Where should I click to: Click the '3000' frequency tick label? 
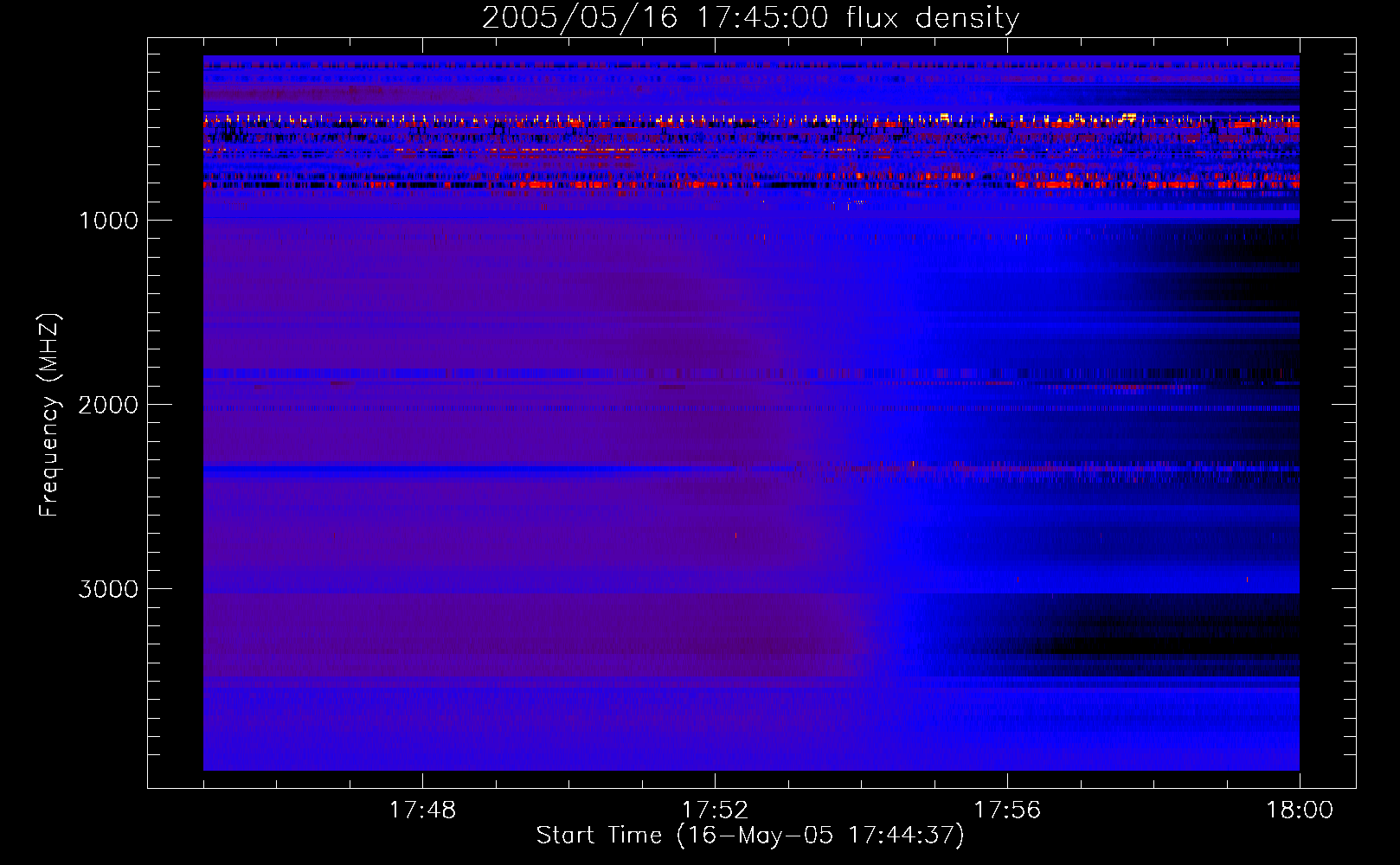[x=108, y=589]
